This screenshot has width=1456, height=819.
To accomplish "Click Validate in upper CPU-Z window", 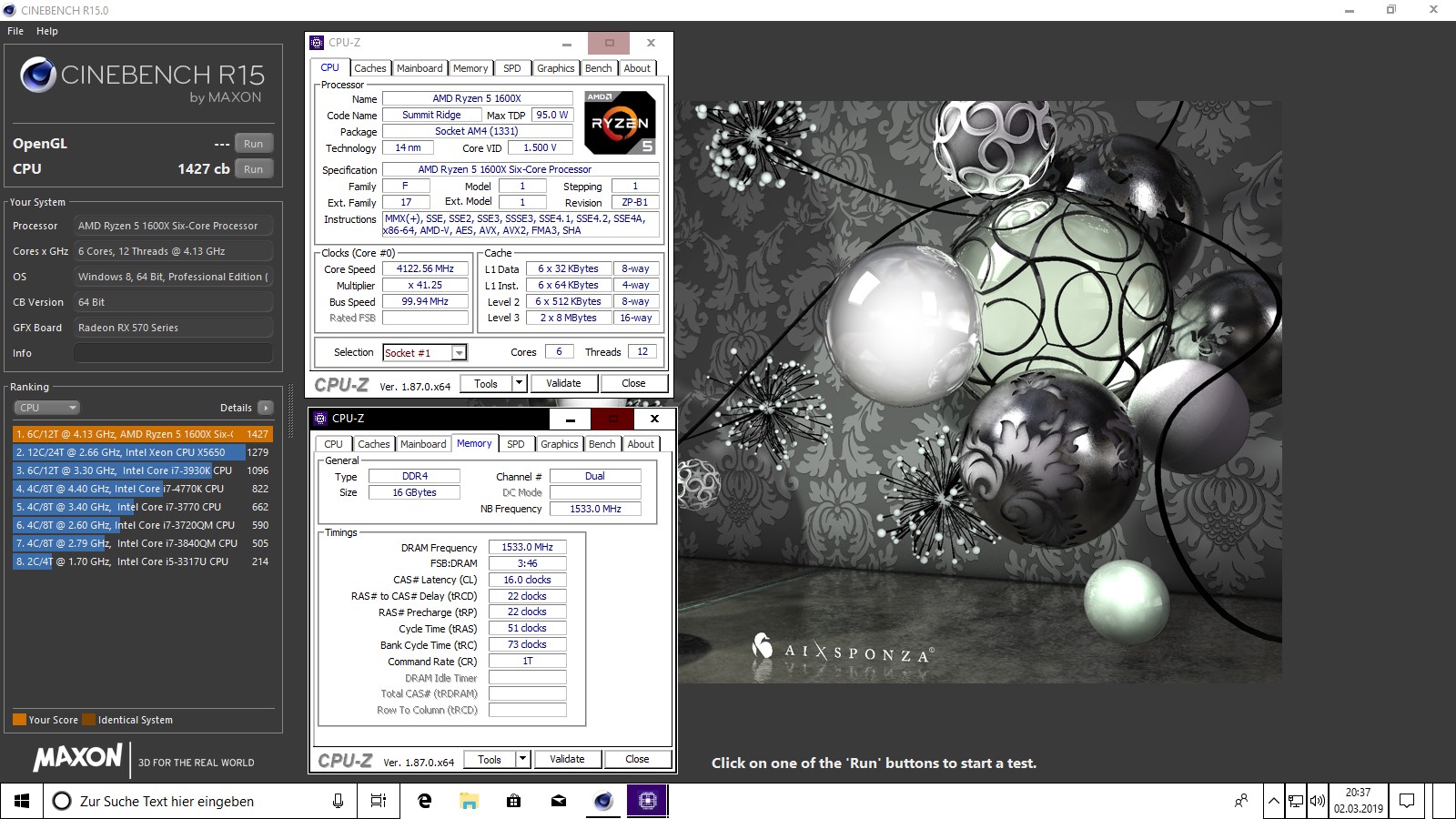I will tap(563, 384).
